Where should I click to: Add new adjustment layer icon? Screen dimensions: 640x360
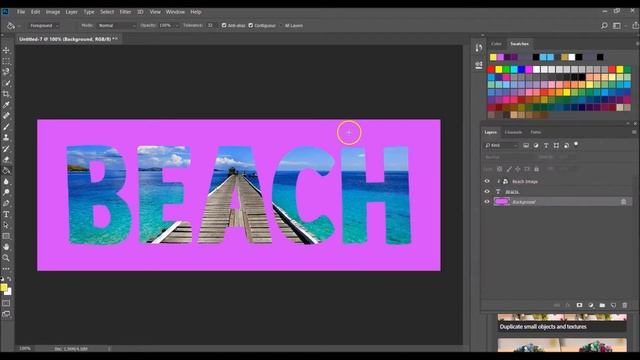pyautogui.click(x=591, y=305)
